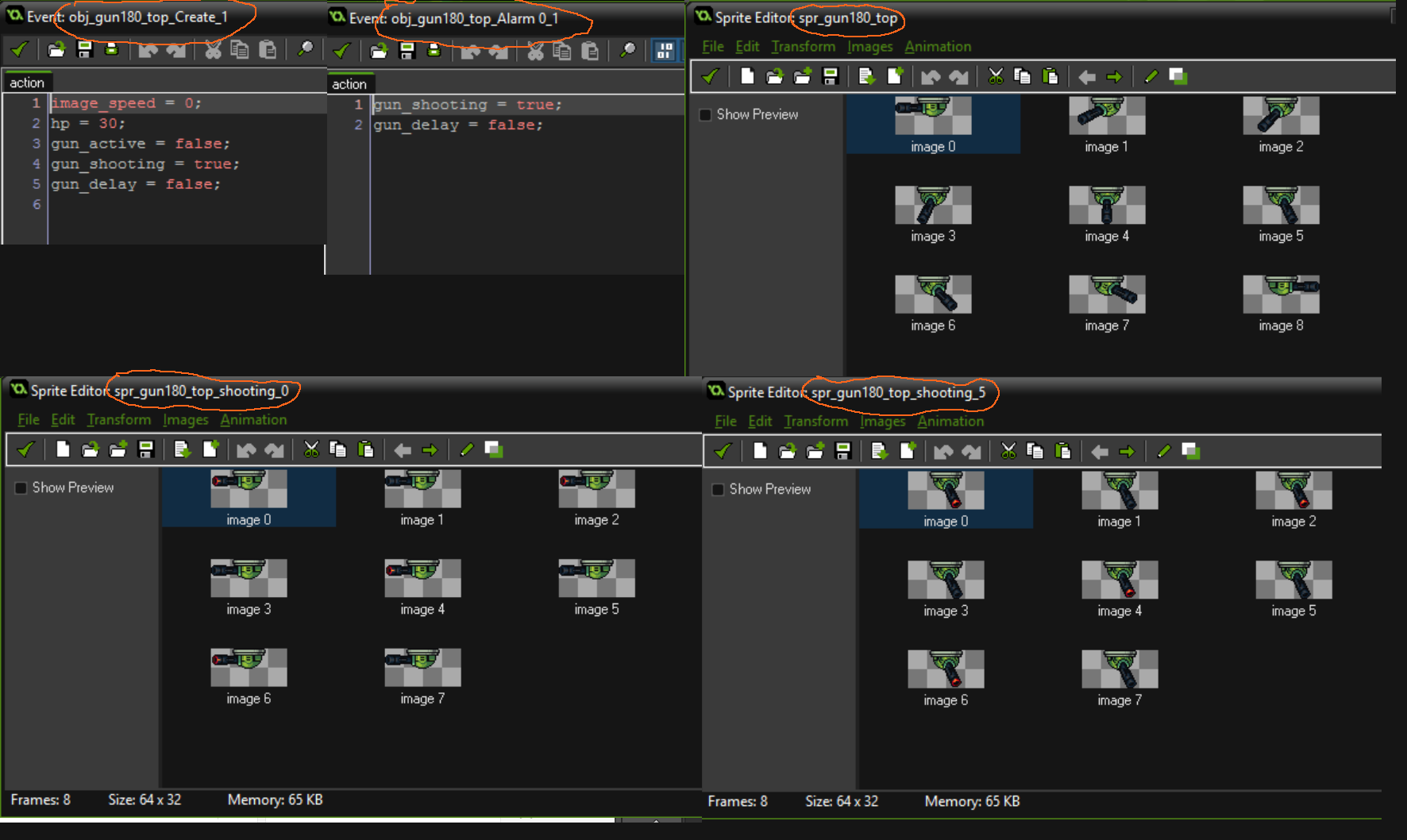Open Transform menu in spr_gun180_top_shooting_0 editor

point(118,420)
